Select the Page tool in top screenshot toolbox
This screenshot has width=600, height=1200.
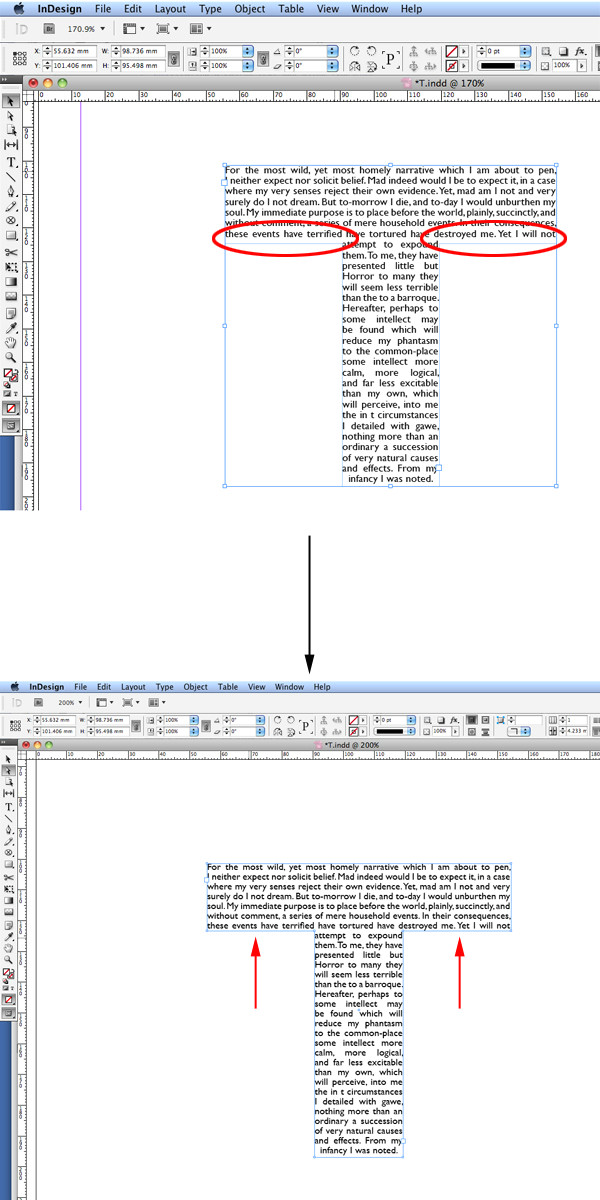point(11,130)
